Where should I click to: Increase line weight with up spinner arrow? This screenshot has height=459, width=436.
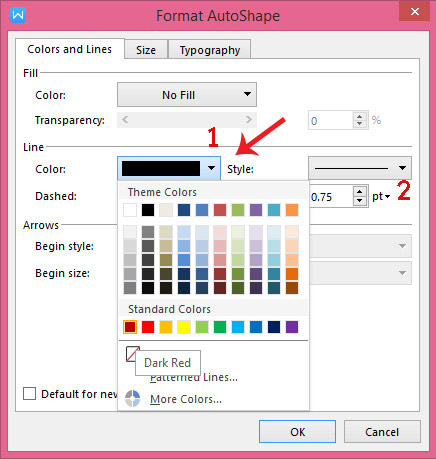[x=359, y=192]
